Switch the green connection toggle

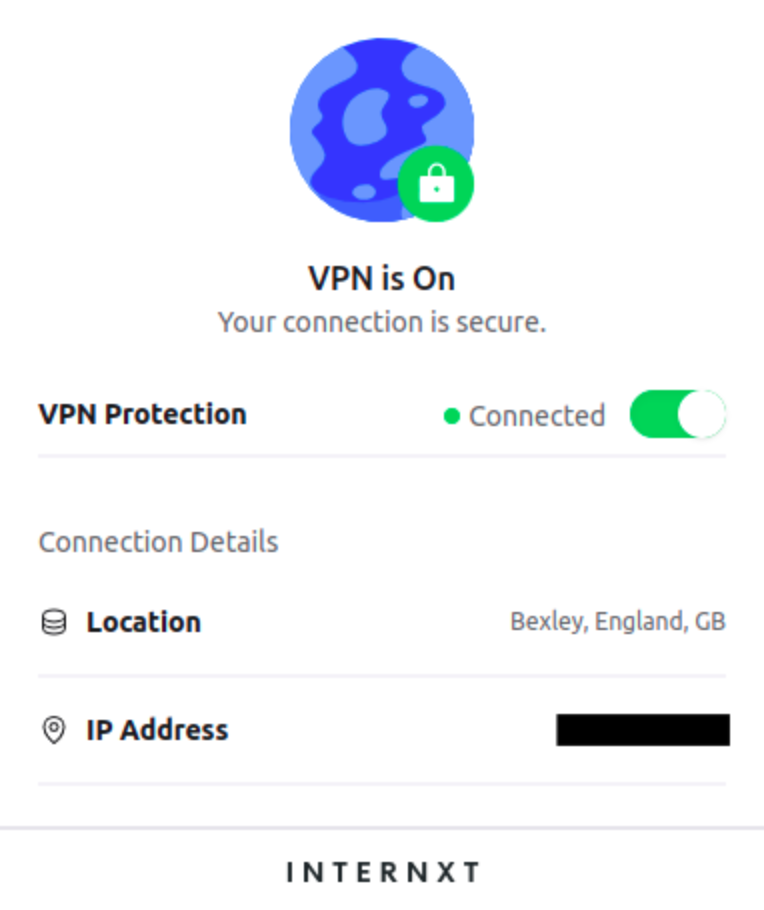tap(678, 414)
